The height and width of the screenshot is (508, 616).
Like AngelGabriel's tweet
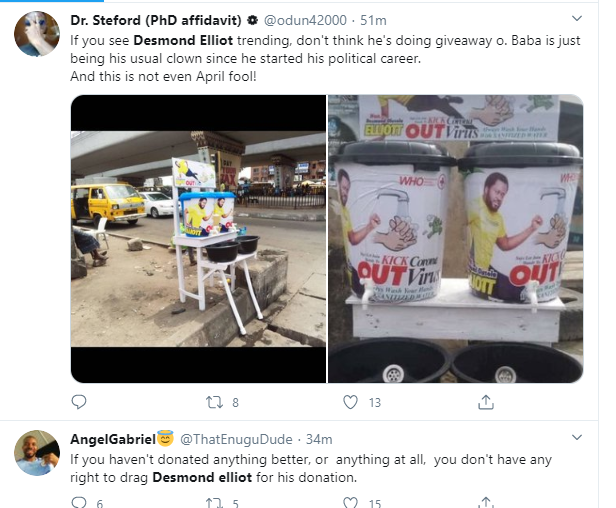[x=350, y=502]
